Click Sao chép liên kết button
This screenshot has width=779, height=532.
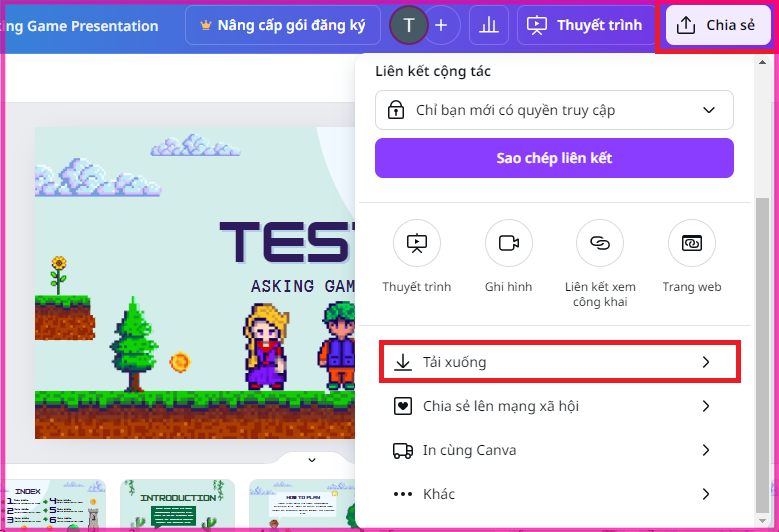pos(554,158)
